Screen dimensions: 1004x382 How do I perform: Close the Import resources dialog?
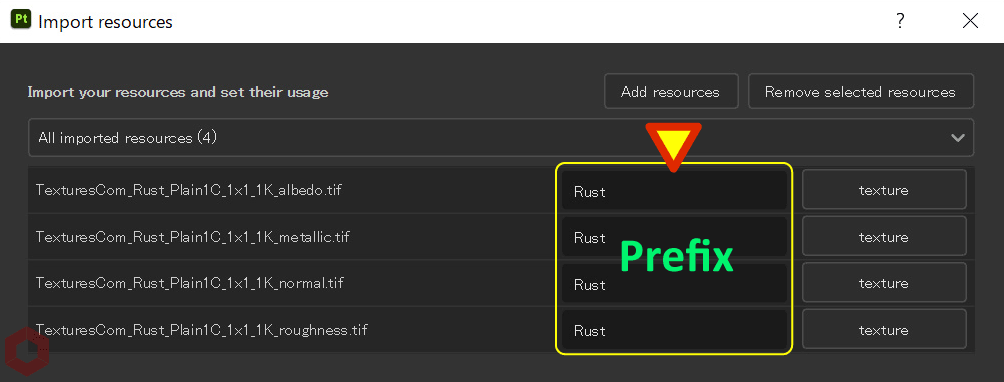pyautogui.click(x=971, y=21)
